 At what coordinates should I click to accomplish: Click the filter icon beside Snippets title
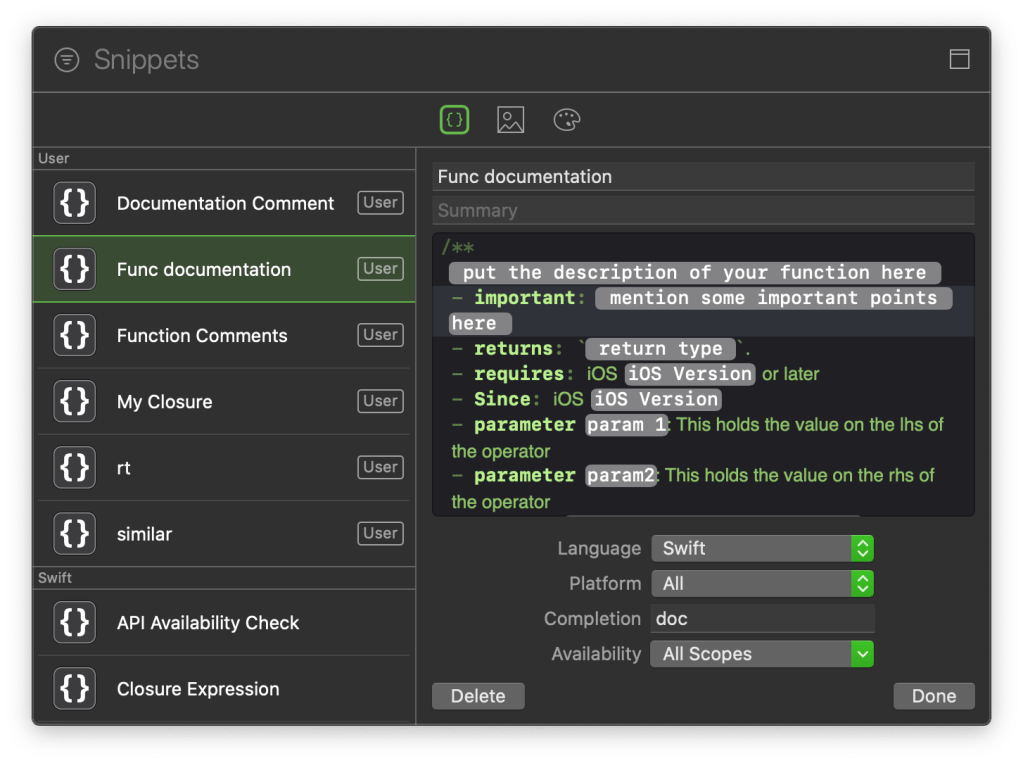(66, 60)
